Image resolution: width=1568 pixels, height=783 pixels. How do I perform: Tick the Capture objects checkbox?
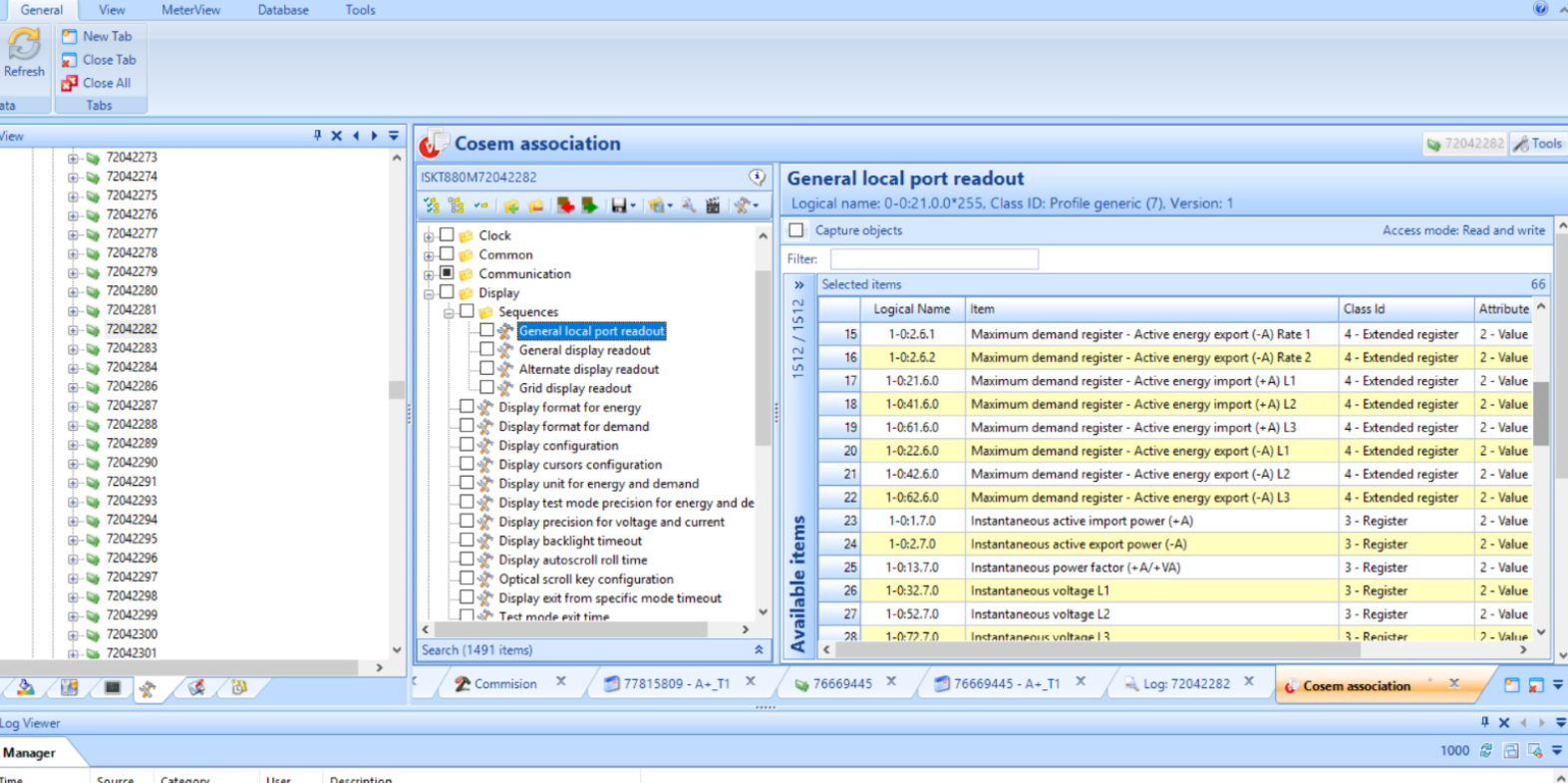point(795,230)
